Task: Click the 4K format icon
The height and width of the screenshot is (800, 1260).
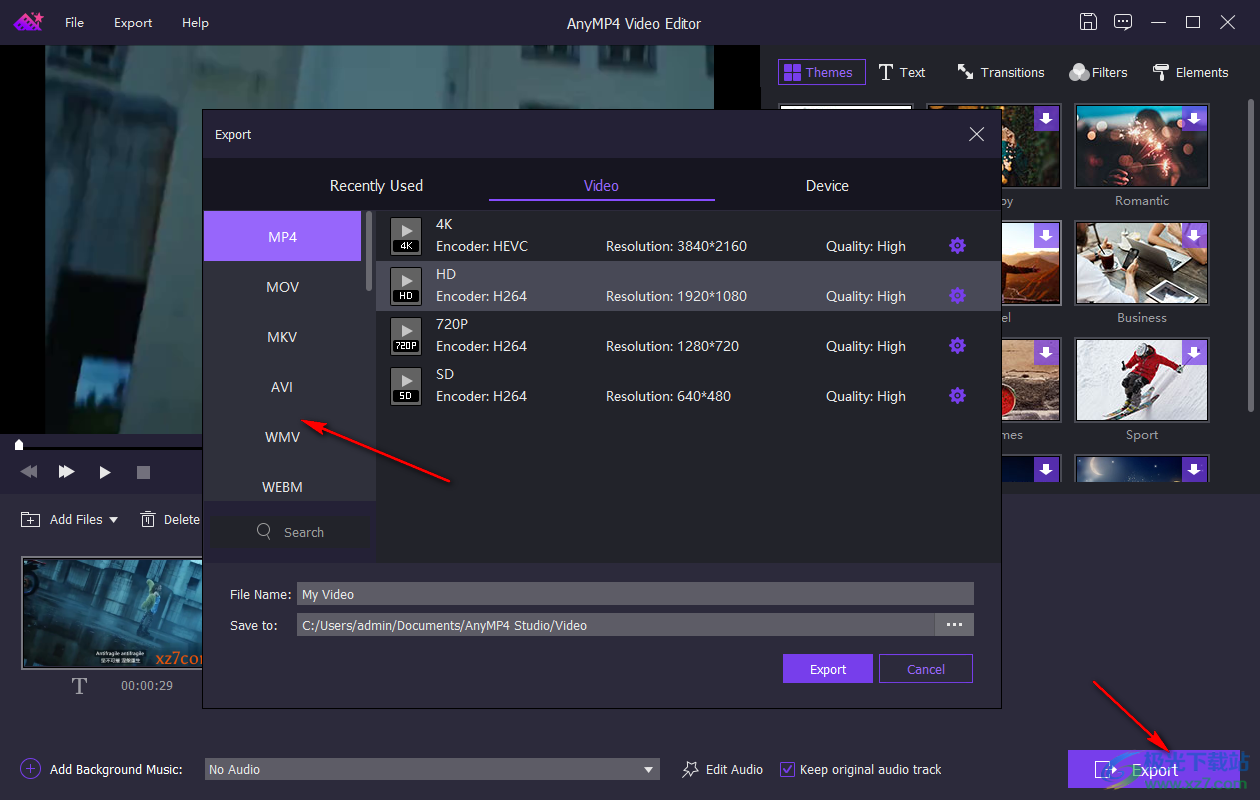Action: click(406, 236)
